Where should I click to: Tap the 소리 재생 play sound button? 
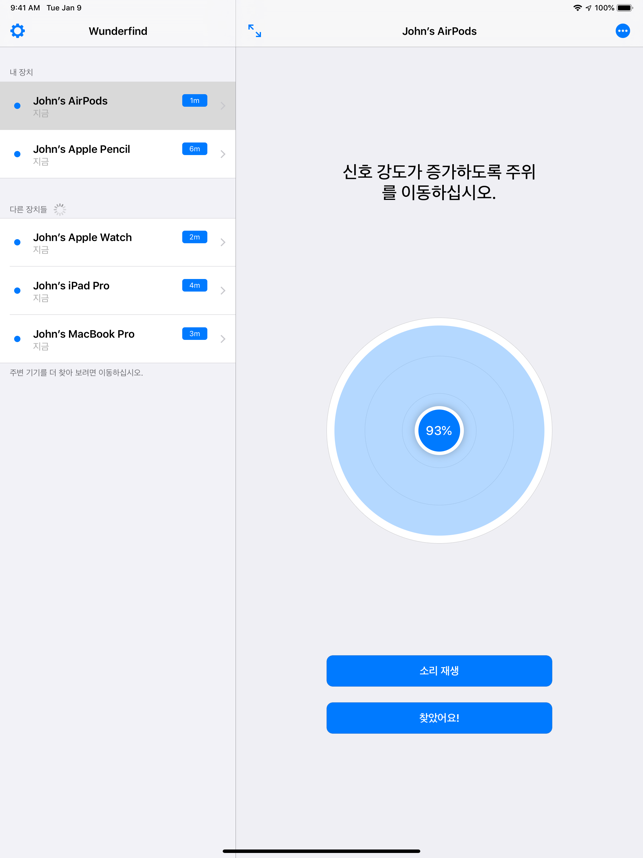coord(439,671)
